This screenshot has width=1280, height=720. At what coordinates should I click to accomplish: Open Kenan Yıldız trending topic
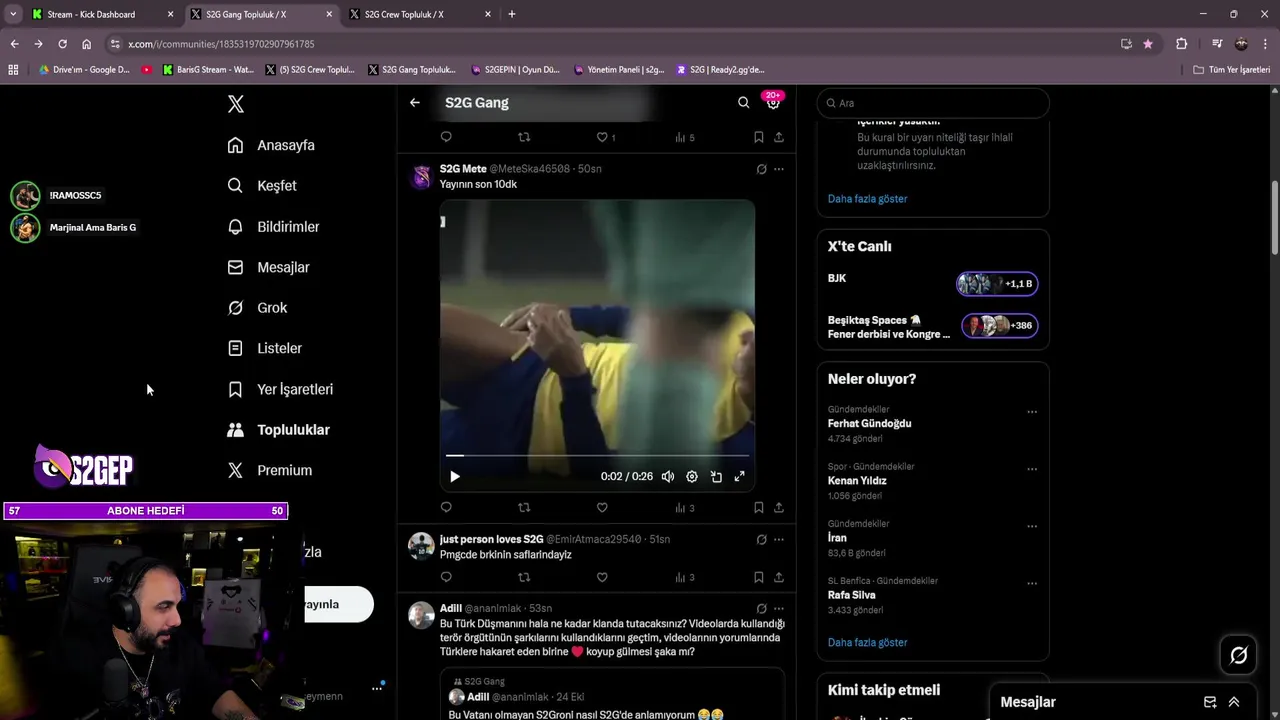(857, 481)
